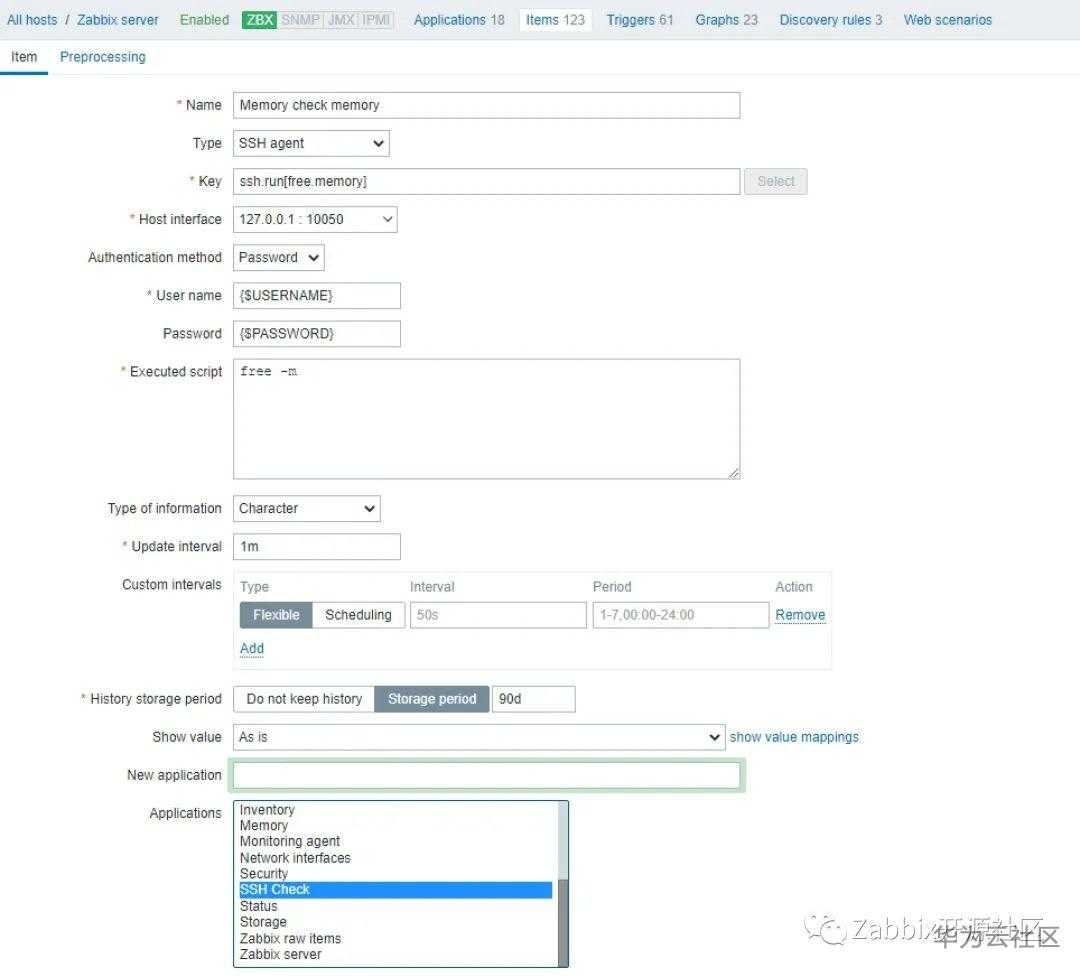Focus the Update interval field

click(317, 546)
